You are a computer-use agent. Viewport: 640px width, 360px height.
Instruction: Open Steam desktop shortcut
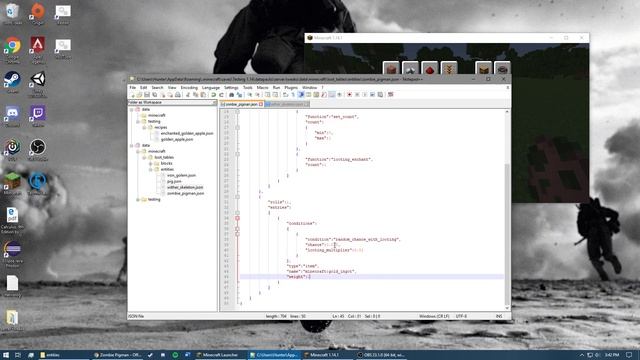(12, 80)
